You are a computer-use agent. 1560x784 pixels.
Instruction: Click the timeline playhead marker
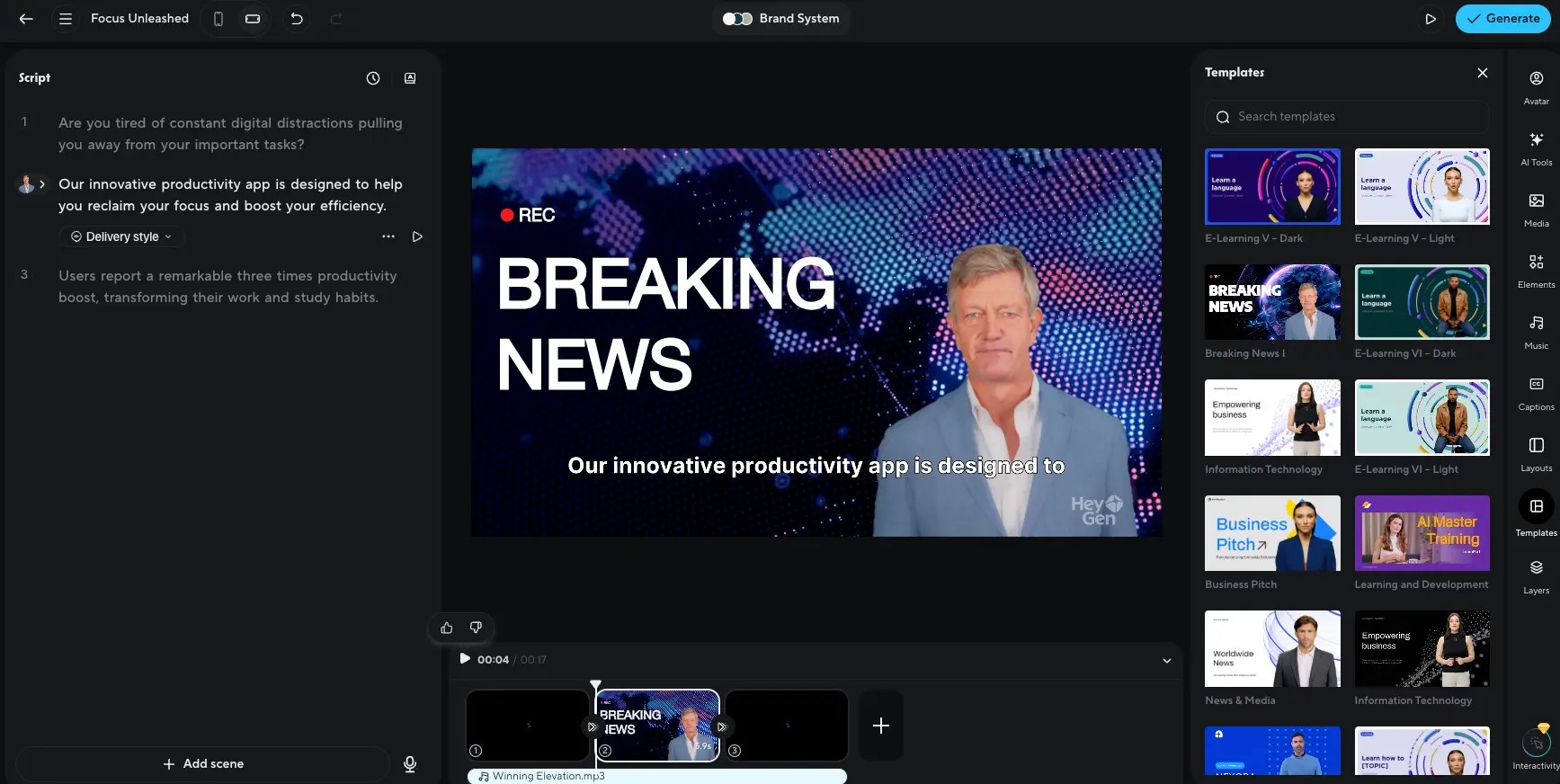[x=595, y=685]
